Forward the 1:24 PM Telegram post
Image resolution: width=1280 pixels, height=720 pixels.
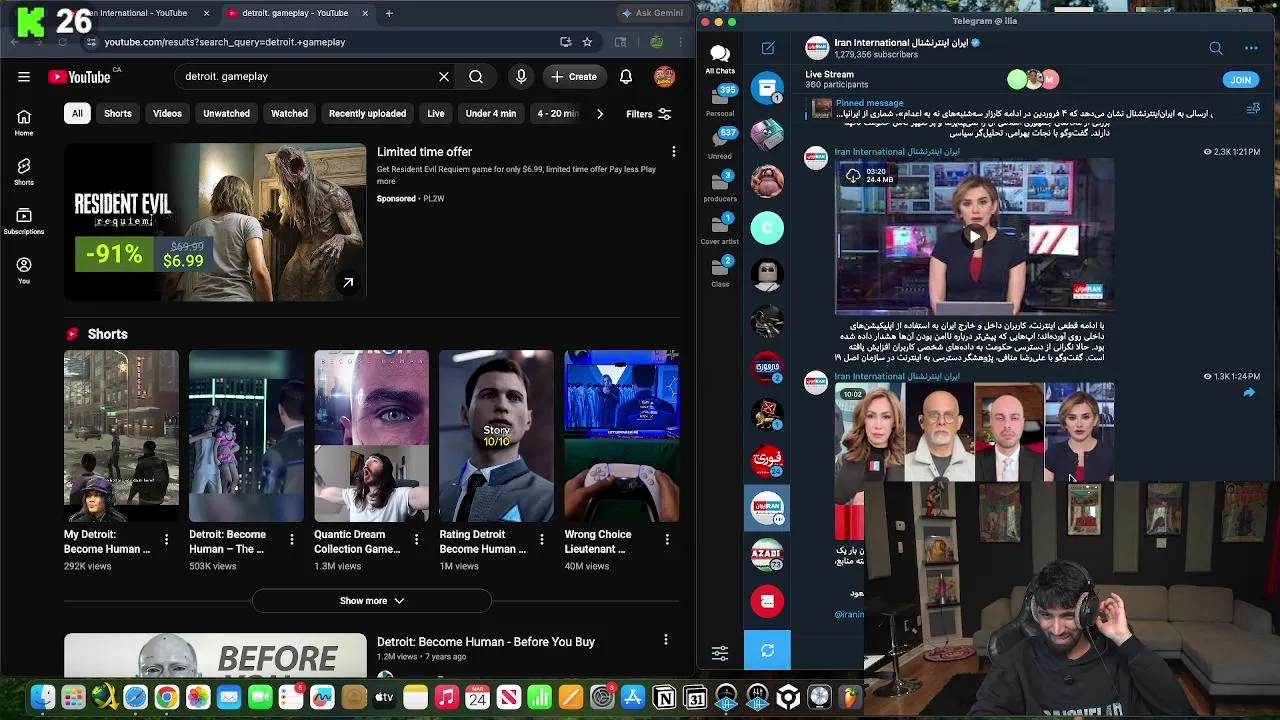(1249, 393)
